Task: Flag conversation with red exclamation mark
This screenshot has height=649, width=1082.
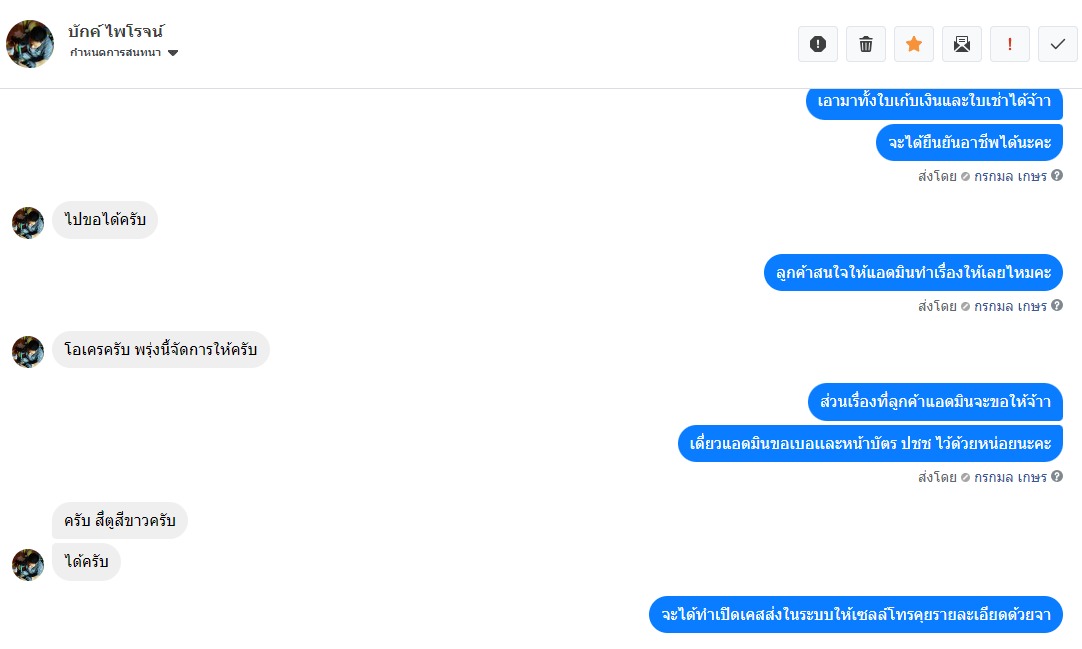Action: 1010,44
